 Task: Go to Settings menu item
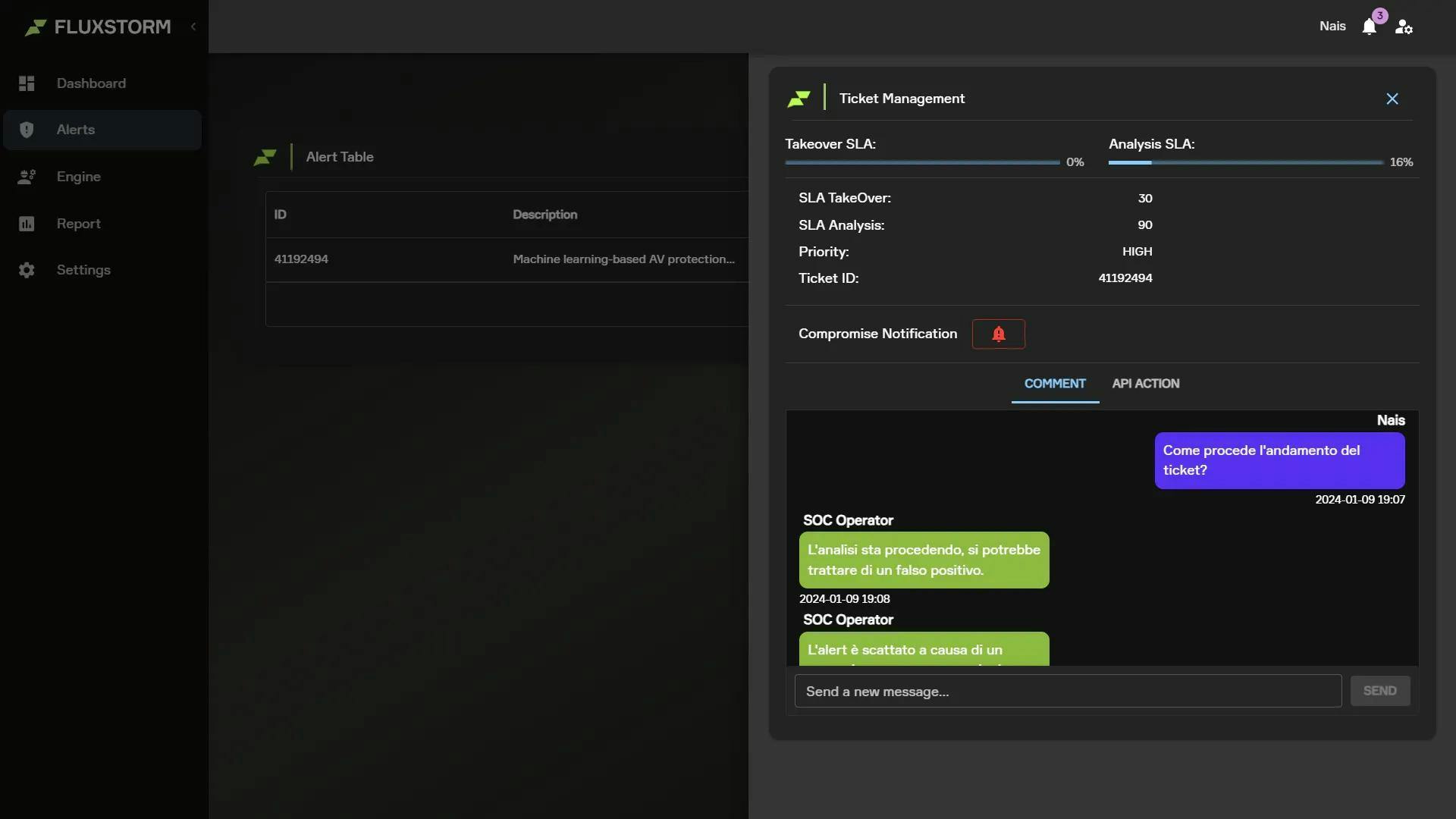click(102, 270)
